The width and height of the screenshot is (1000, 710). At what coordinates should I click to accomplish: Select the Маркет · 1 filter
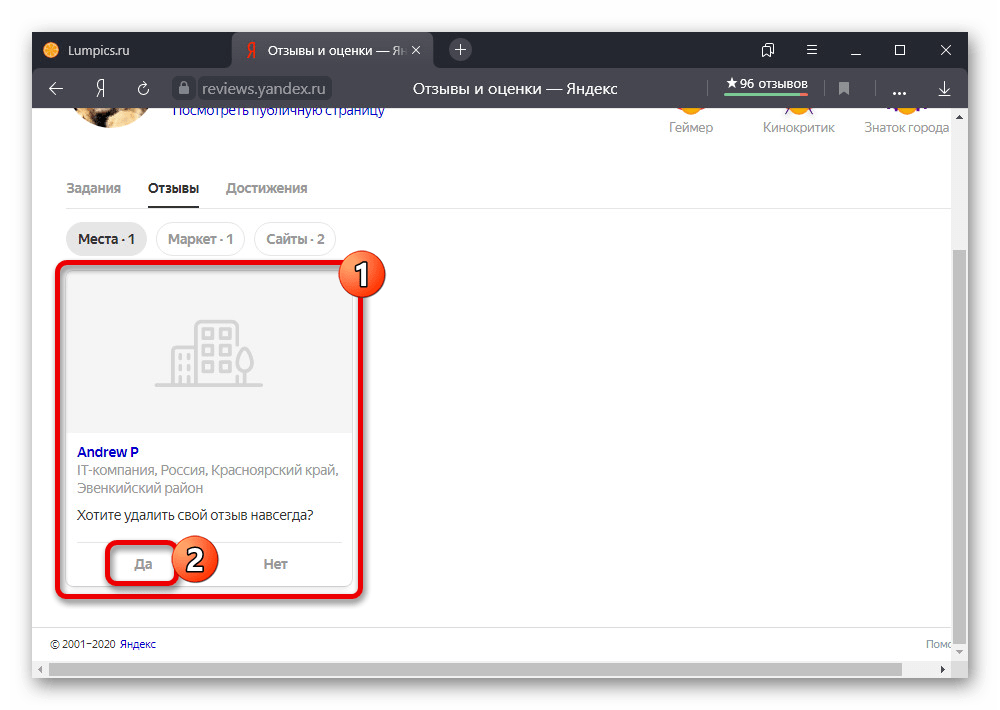(x=200, y=239)
